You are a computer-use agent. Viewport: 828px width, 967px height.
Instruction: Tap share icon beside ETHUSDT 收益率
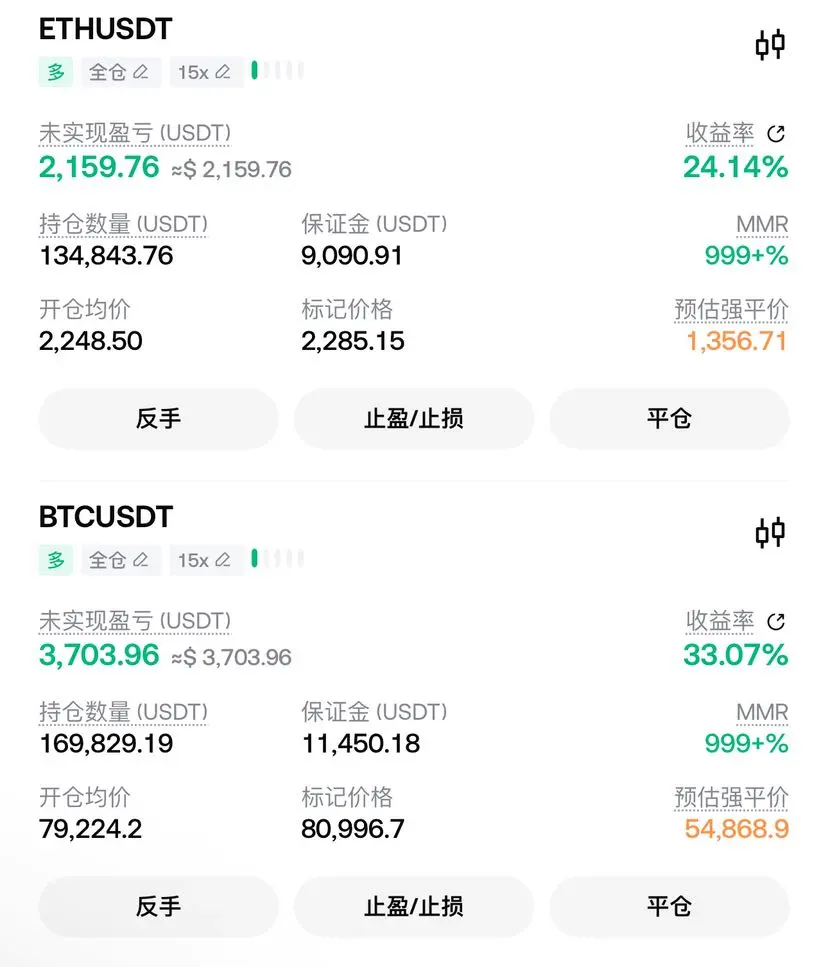point(776,133)
